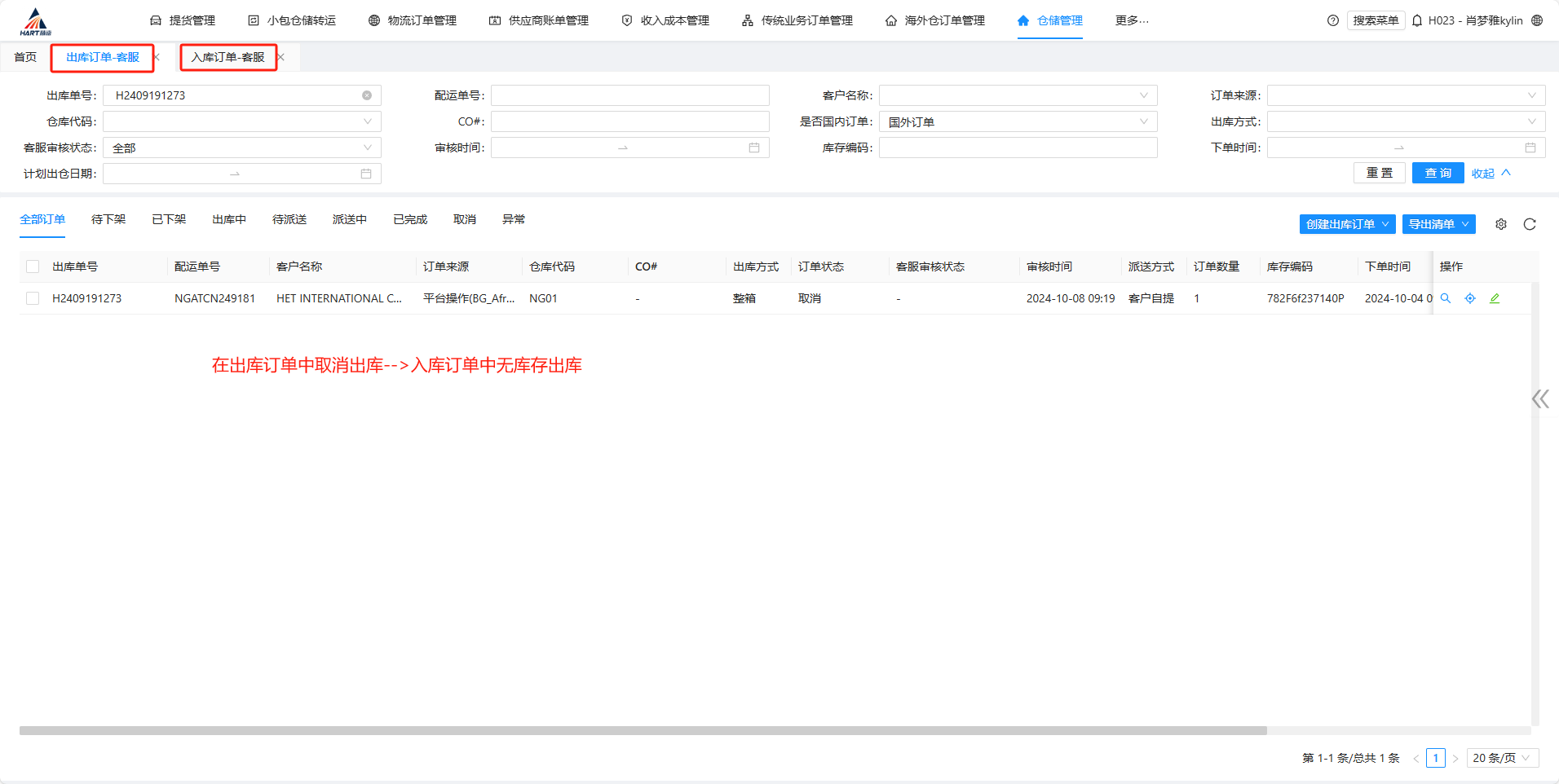
Task: Select the checkbox for order H2409191273
Action: coord(33,298)
